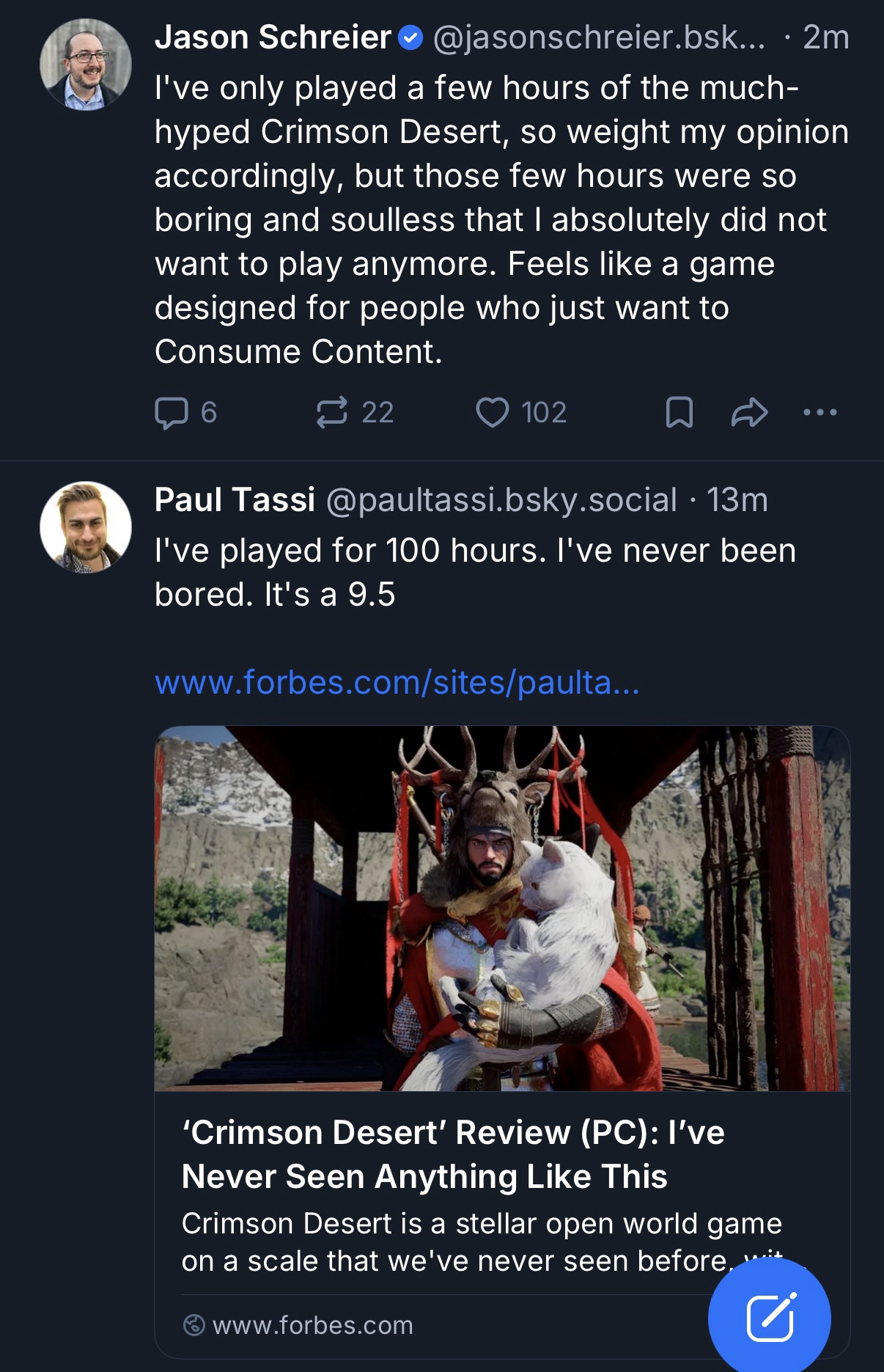Like Jason Schreier's post with heart icon
The width and height of the screenshot is (884, 1372).
click(492, 412)
